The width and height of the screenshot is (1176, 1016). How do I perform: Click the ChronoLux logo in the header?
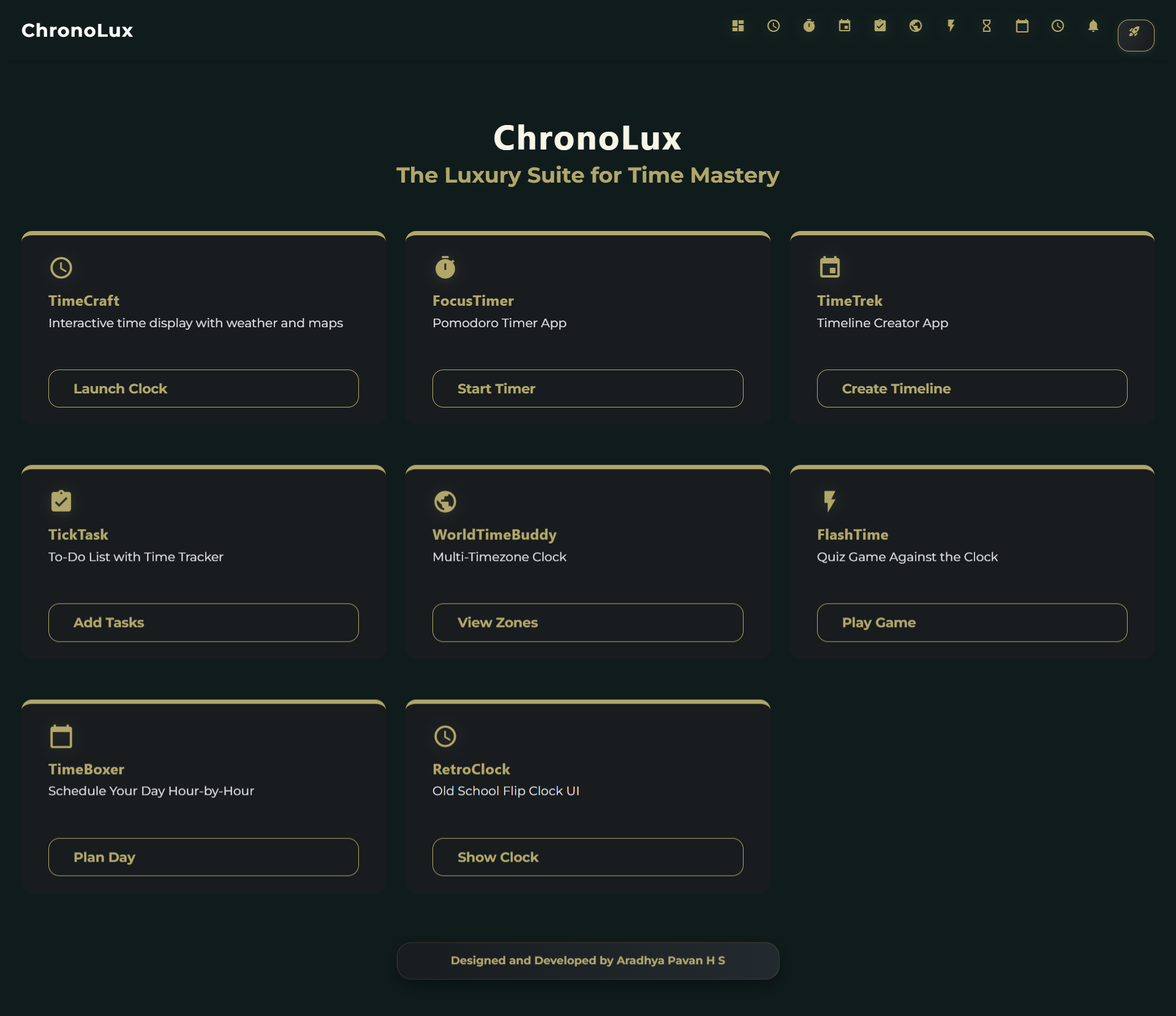coord(77,30)
